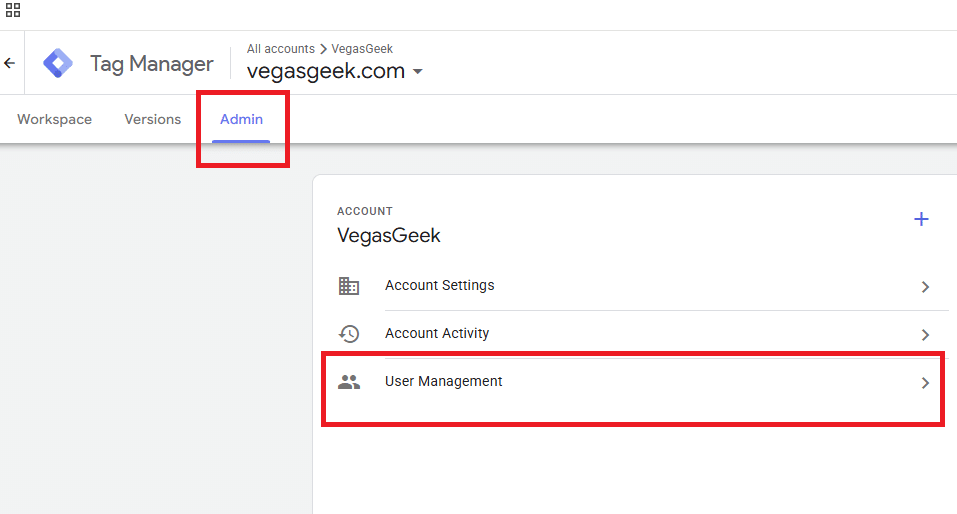Open the VegasGeek breadcrumb link
The width and height of the screenshot is (957, 514).
tap(362, 49)
